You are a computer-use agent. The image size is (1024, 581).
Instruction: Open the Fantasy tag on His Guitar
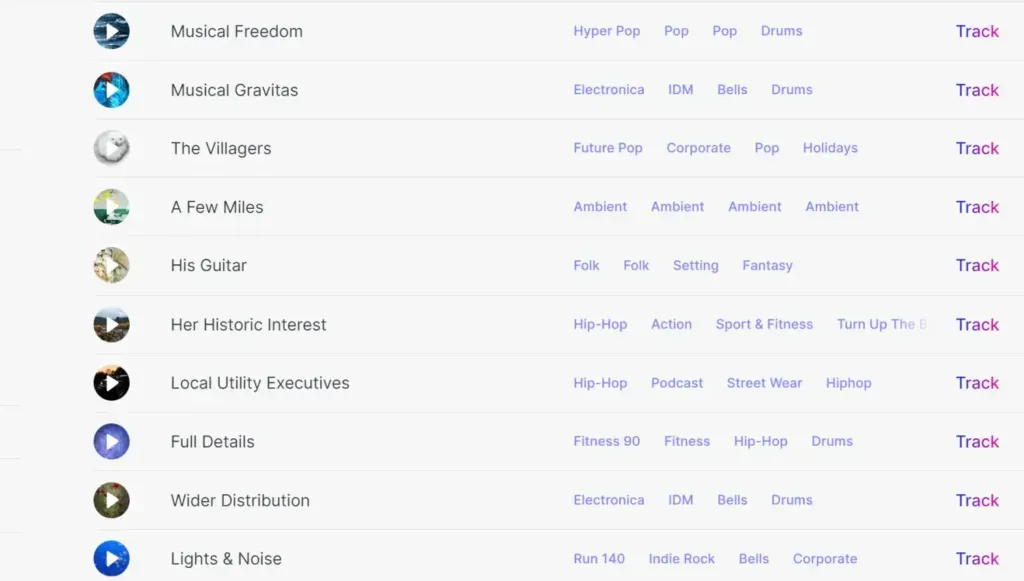pos(767,266)
